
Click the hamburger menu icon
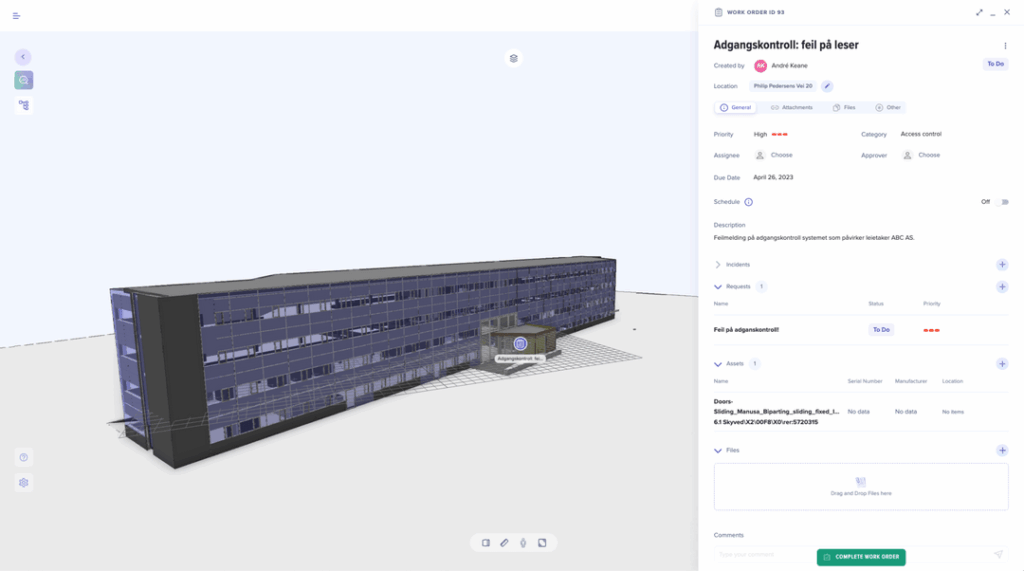click(x=16, y=16)
